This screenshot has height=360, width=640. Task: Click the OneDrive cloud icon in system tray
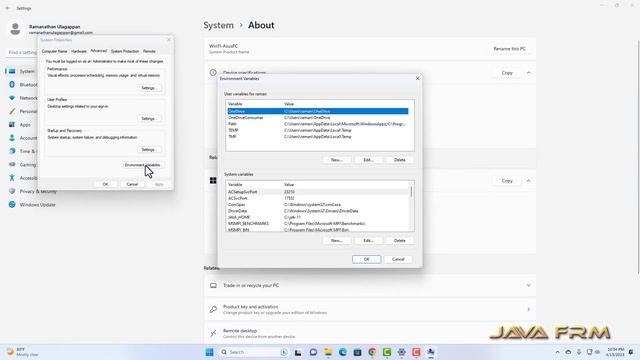568,352
